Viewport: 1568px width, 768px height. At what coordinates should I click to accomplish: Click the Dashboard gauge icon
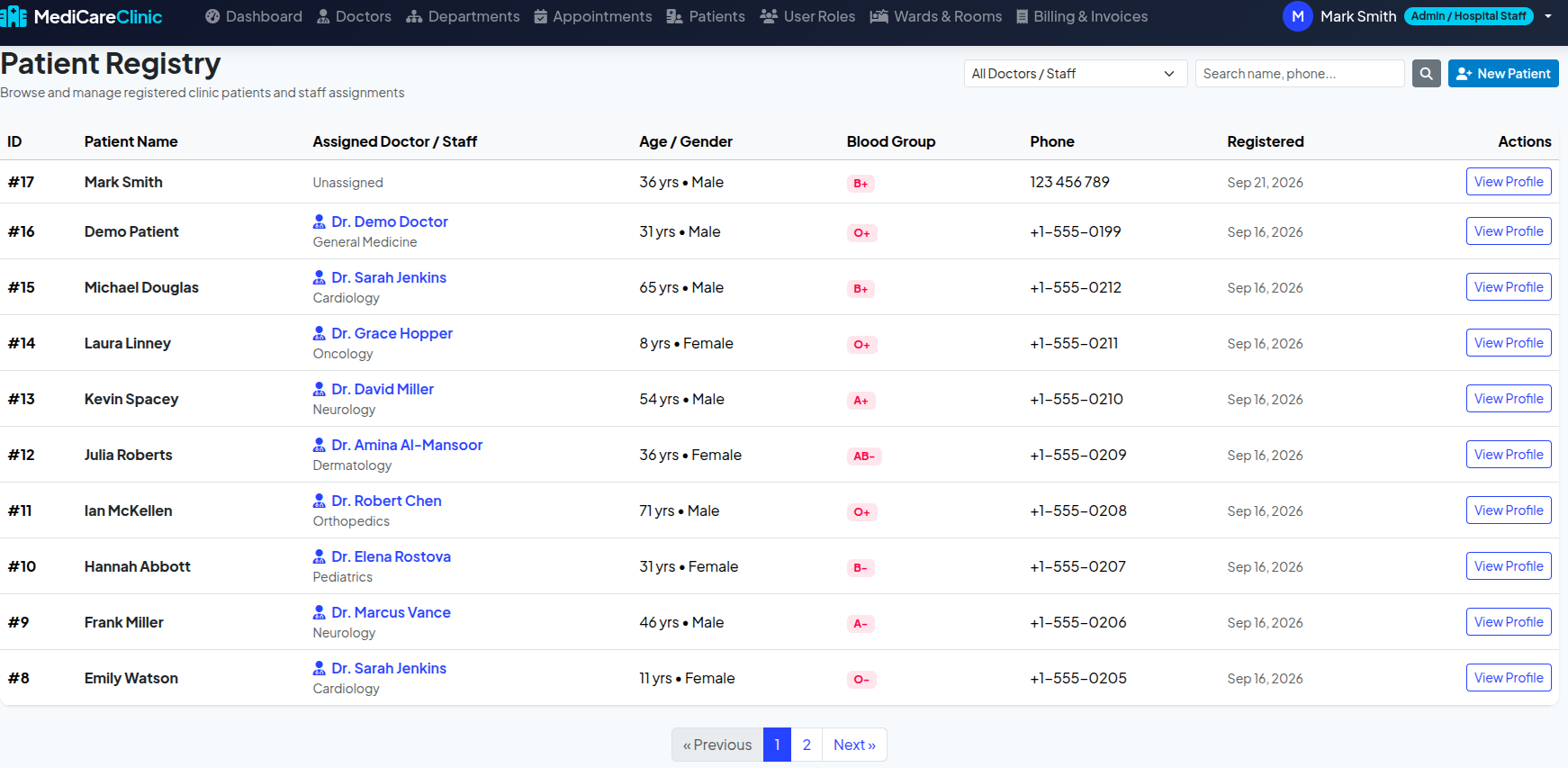(212, 16)
